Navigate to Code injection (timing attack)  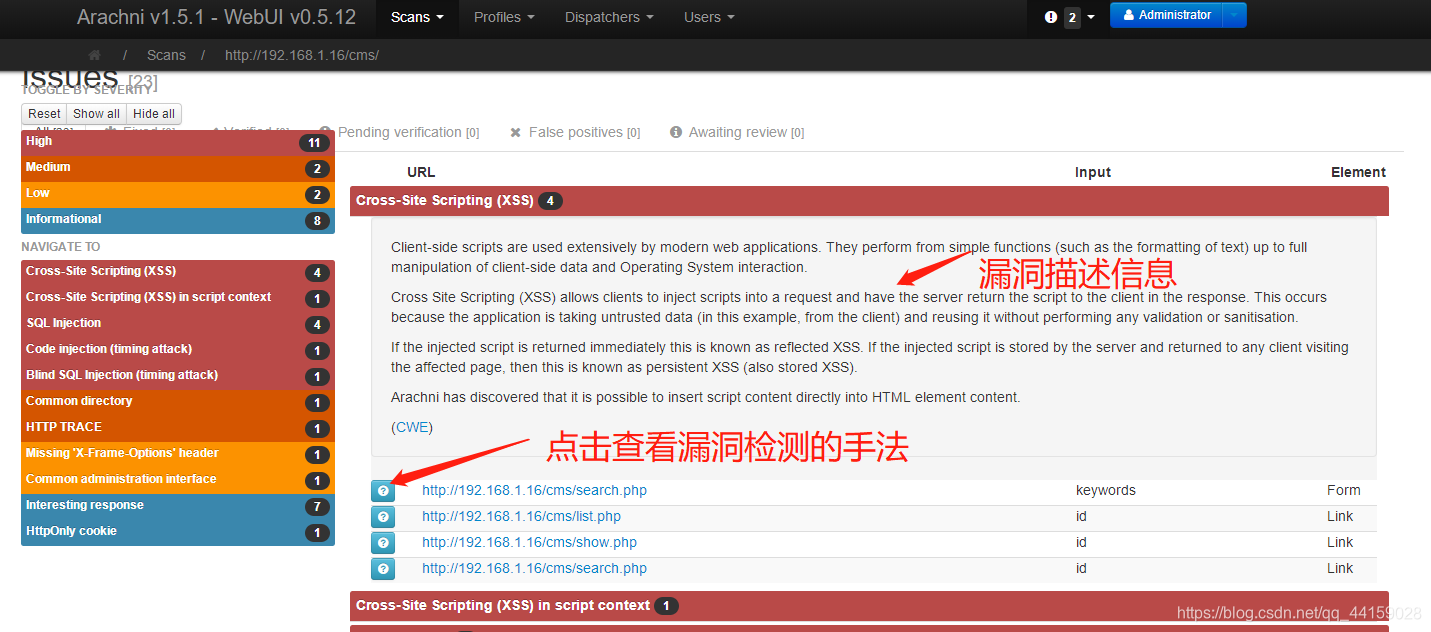point(178,350)
